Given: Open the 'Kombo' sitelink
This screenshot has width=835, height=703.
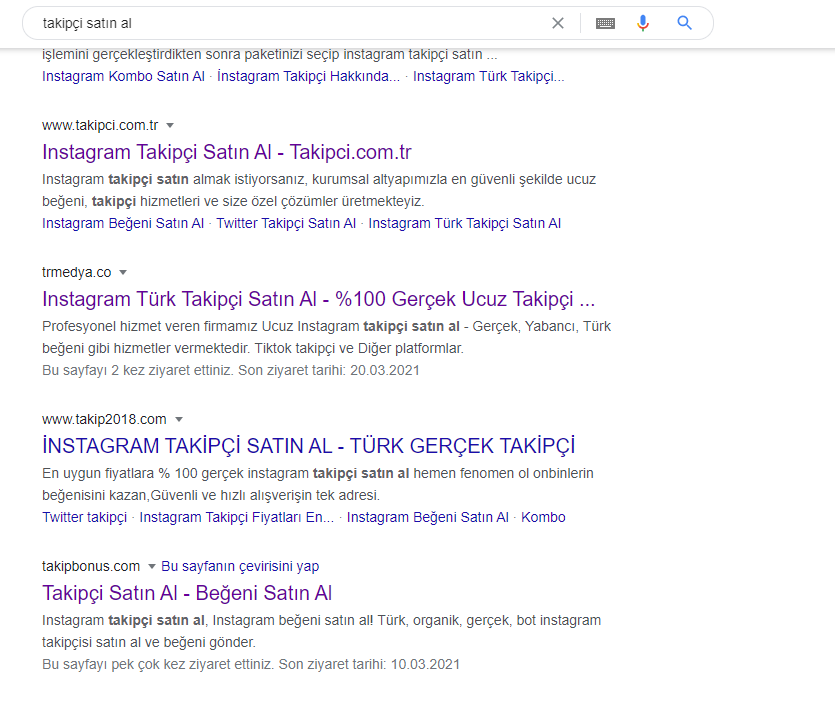Looking at the screenshot, I should (x=543, y=517).
